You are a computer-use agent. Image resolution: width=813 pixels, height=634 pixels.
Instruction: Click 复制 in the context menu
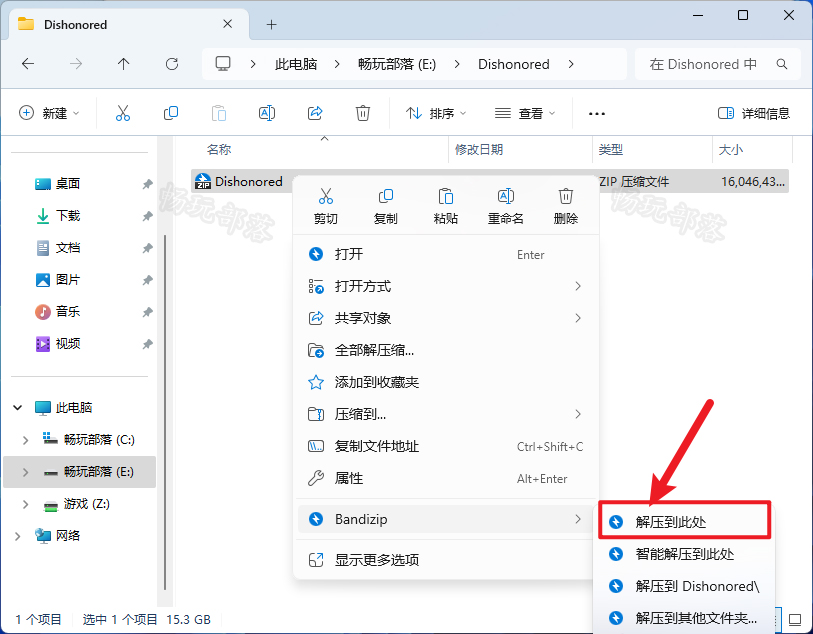pos(385,206)
